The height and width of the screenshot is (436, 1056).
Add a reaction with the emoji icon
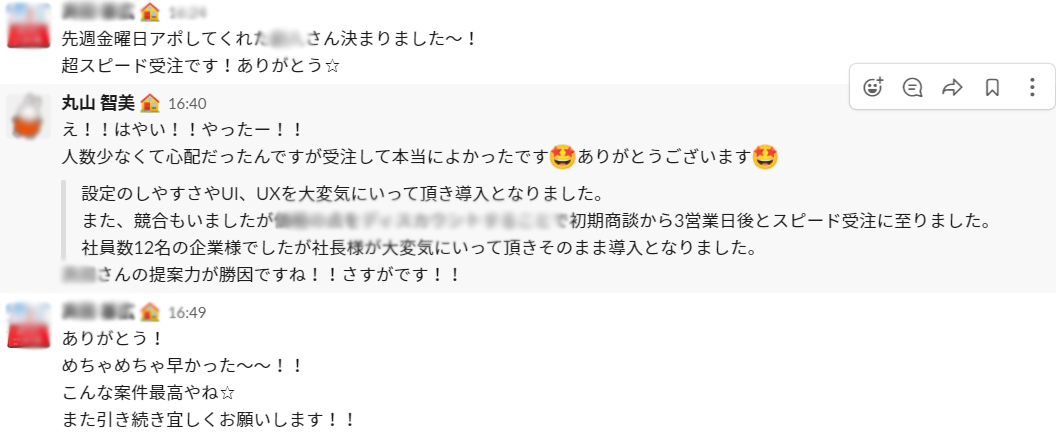click(873, 87)
